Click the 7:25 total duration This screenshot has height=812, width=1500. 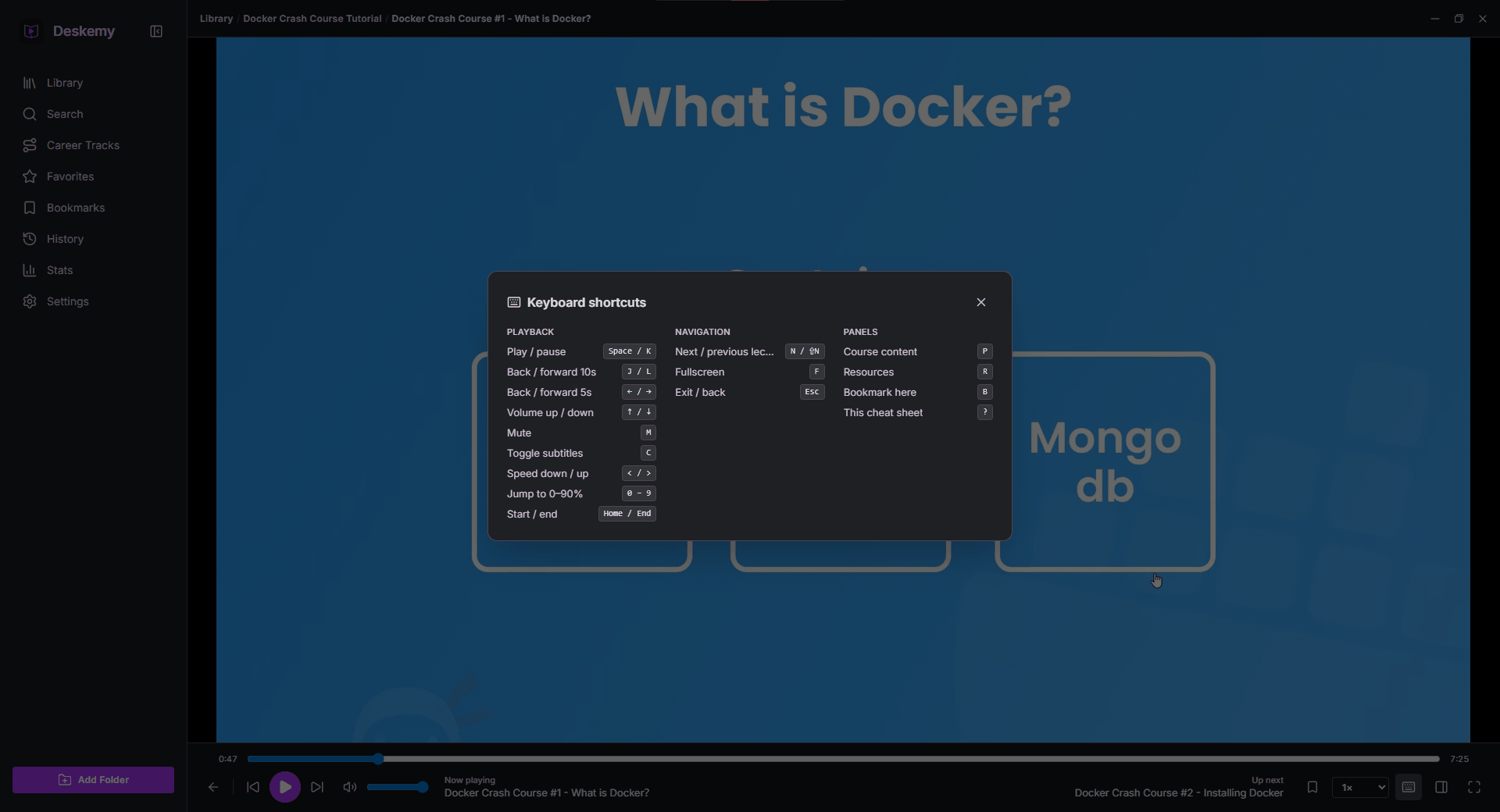(1459, 759)
